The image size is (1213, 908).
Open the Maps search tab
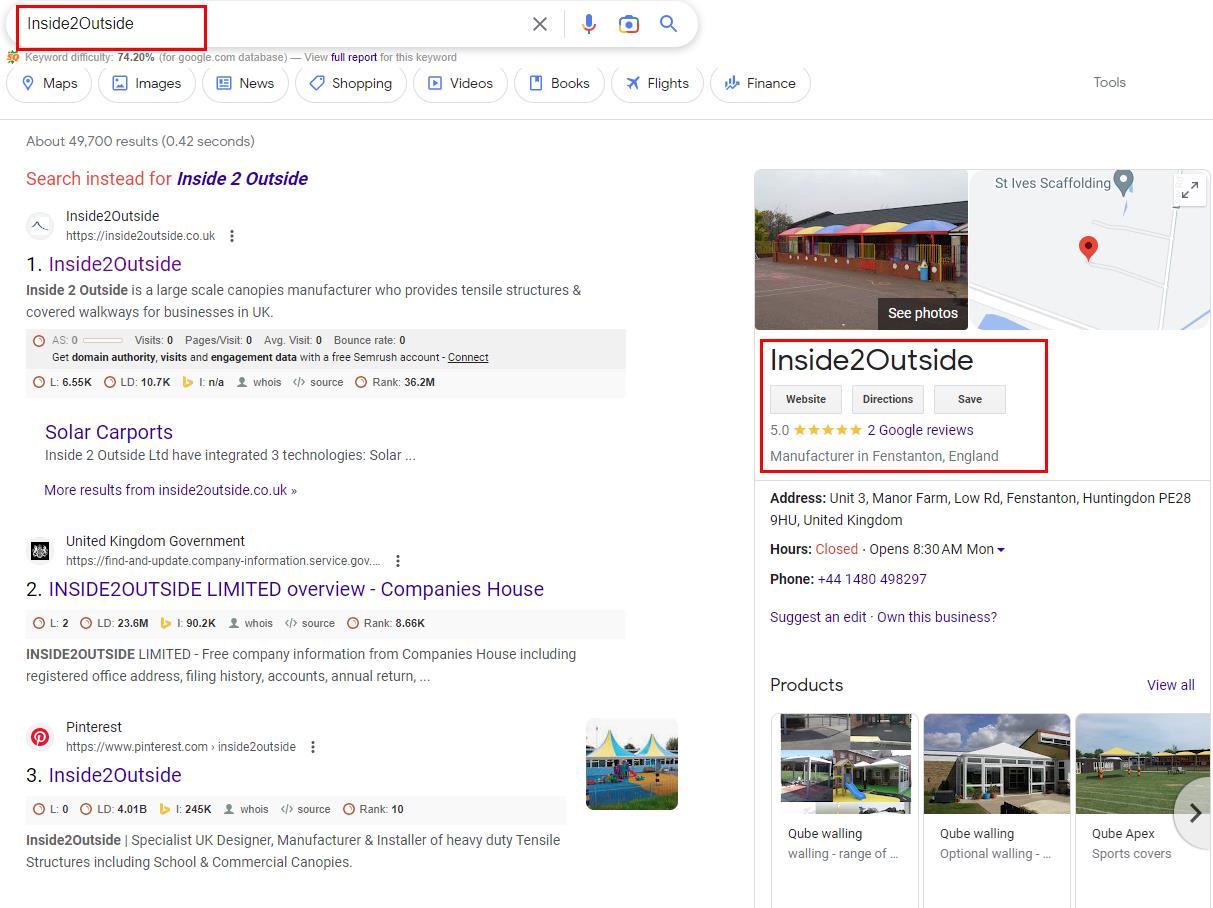pos(49,83)
